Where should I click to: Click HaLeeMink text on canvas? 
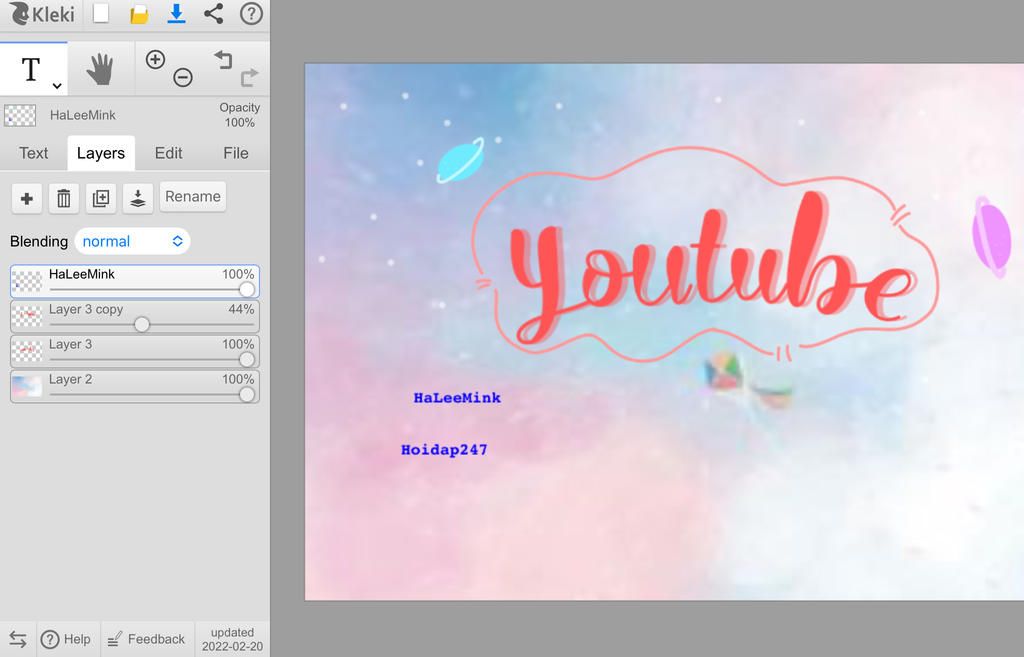pos(457,398)
